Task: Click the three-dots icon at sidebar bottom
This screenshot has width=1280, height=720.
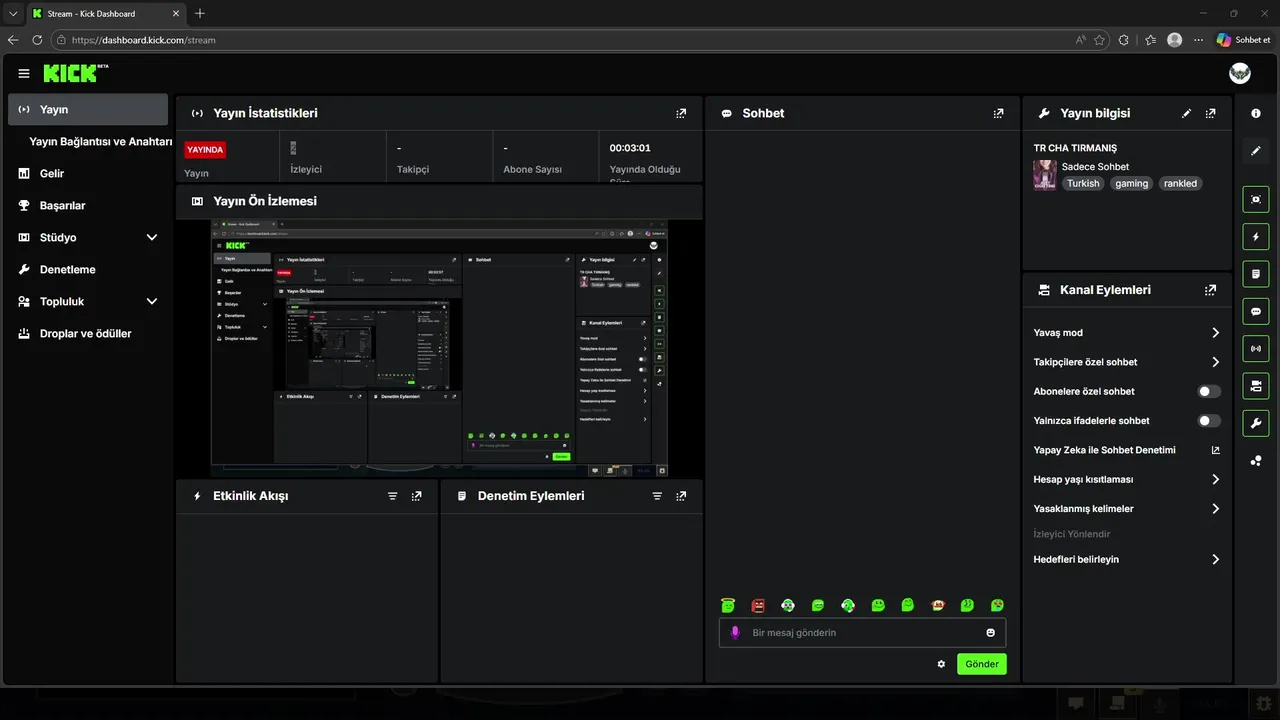Action: [x=1256, y=460]
